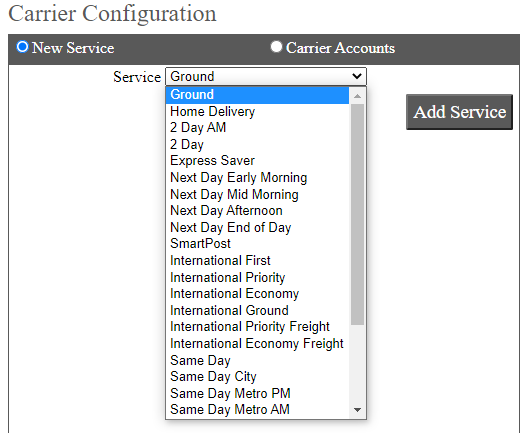
Task: Choose Next Day Early Morning service
Action: click(257, 178)
